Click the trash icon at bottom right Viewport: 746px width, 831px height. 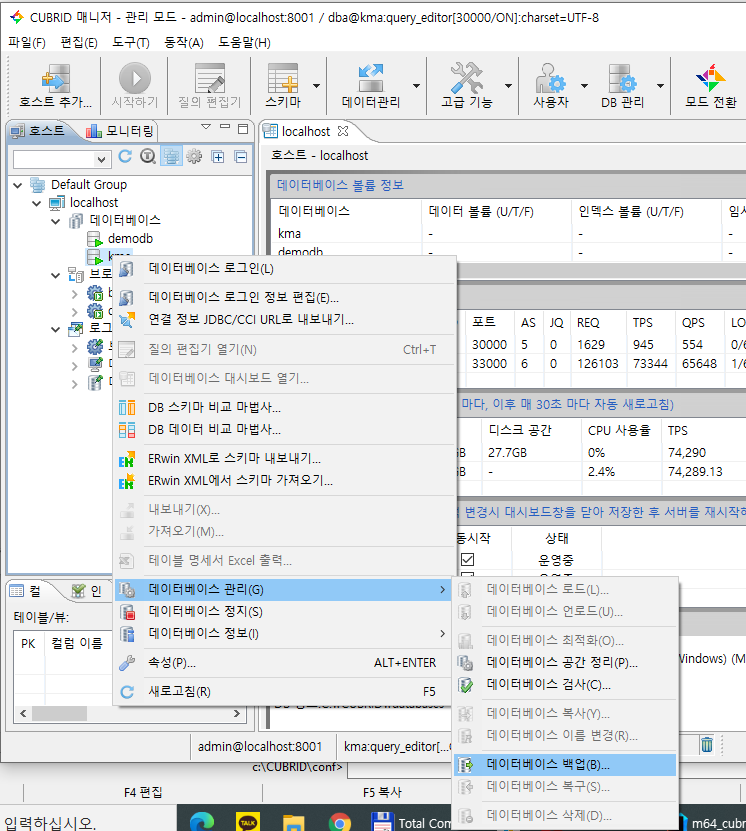click(x=707, y=745)
